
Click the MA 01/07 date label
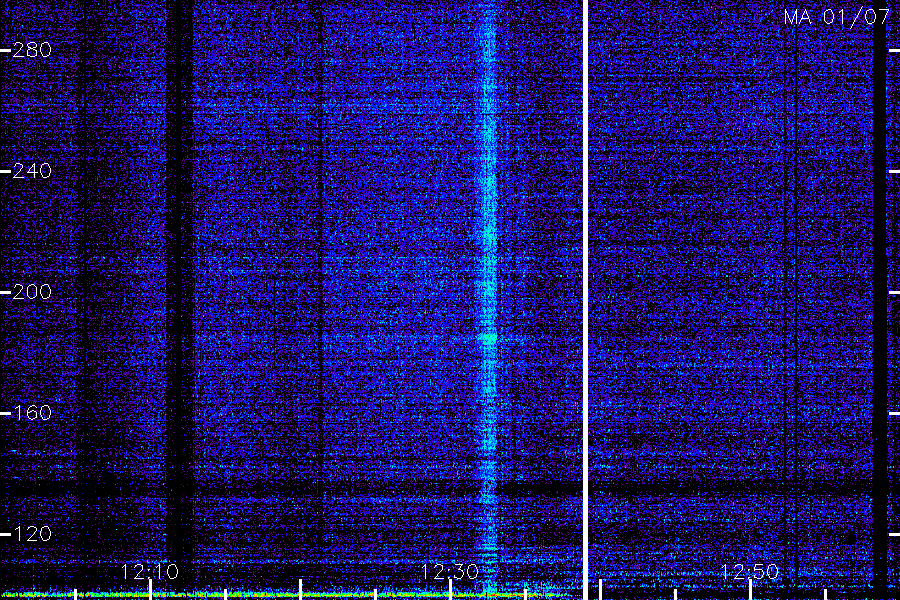point(836,17)
